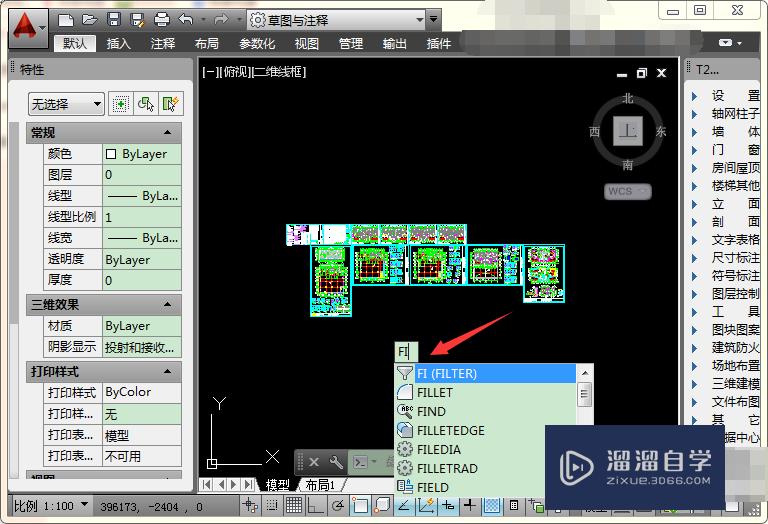This screenshot has width=768, height=524.
Task: Open command line customize wrench icon
Action: pyautogui.click(x=336, y=462)
